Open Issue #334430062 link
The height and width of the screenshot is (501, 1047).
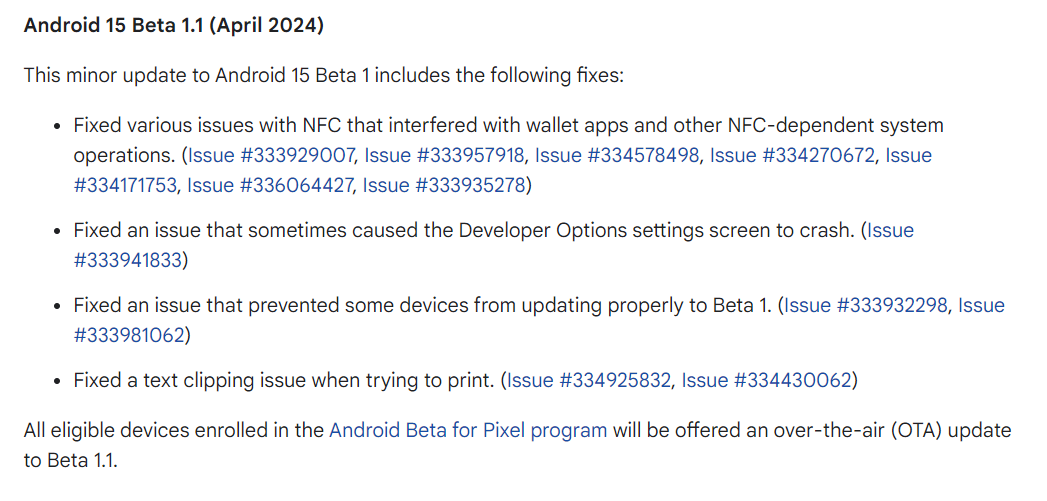coord(767,381)
